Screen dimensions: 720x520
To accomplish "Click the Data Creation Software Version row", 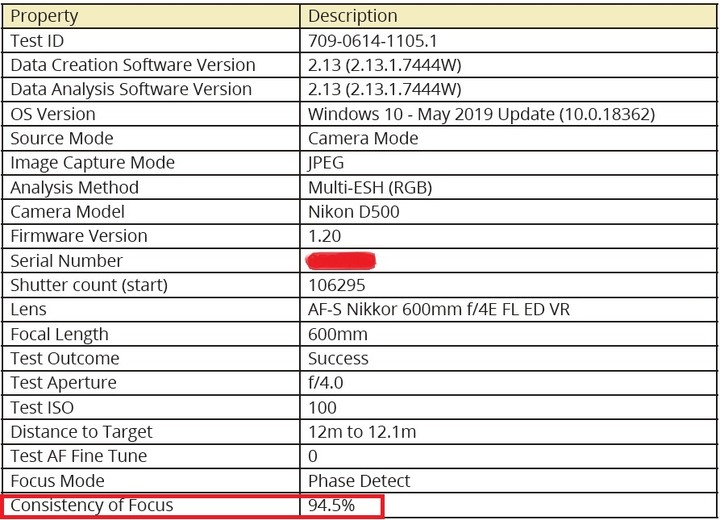I will click(359, 65).
